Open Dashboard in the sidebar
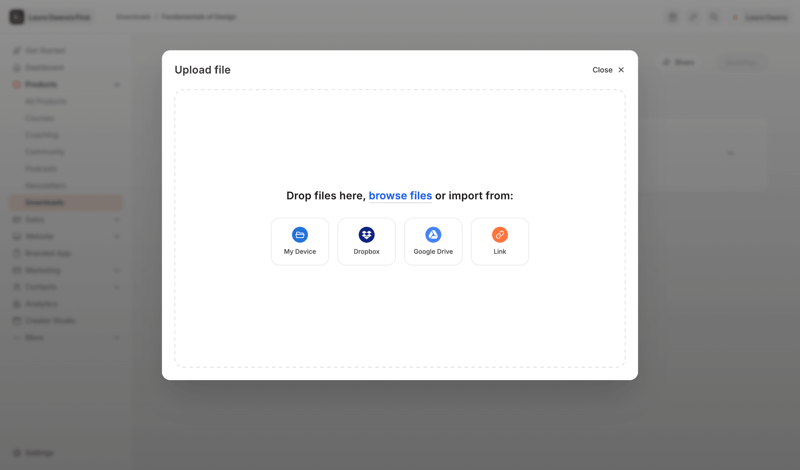The width and height of the screenshot is (800, 470). click(x=44, y=67)
